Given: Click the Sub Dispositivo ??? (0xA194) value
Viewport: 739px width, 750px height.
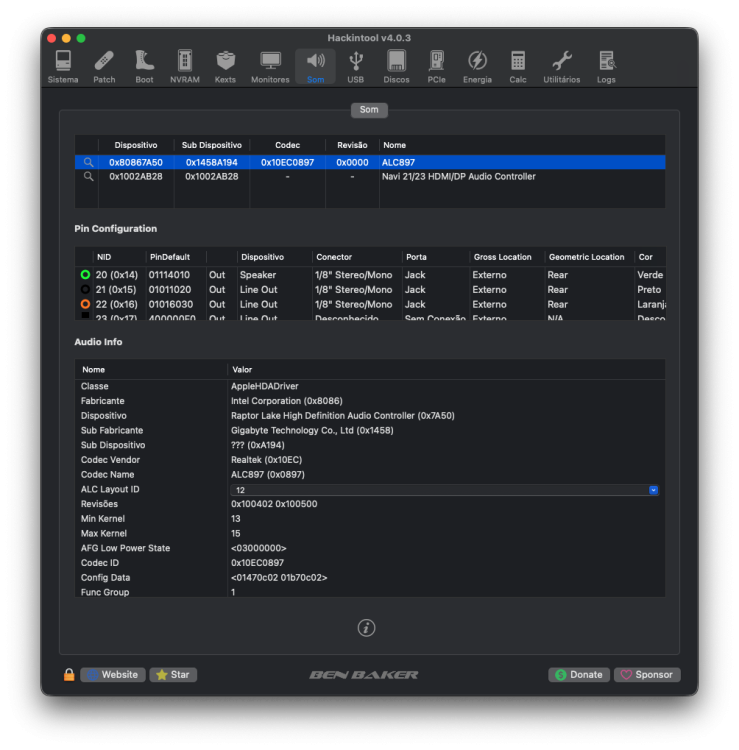Looking at the screenshot, I should tap(258, 445).
